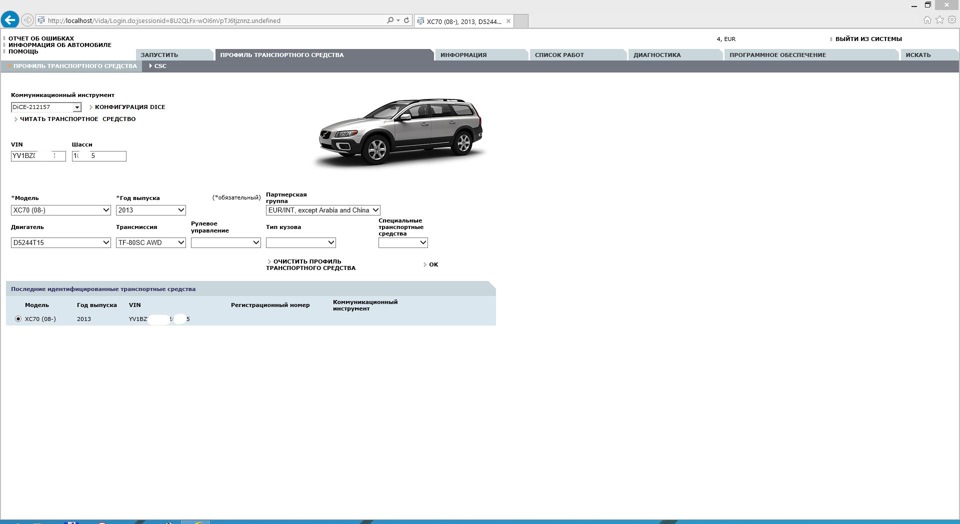Select the XC70 (08-) radio button

click(x=18, y=319)
